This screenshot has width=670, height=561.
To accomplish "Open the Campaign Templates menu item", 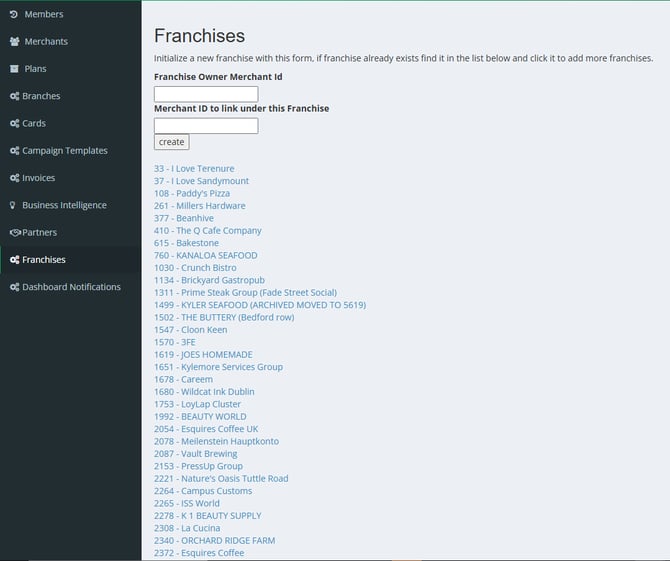I will click(x=64, y=151).
